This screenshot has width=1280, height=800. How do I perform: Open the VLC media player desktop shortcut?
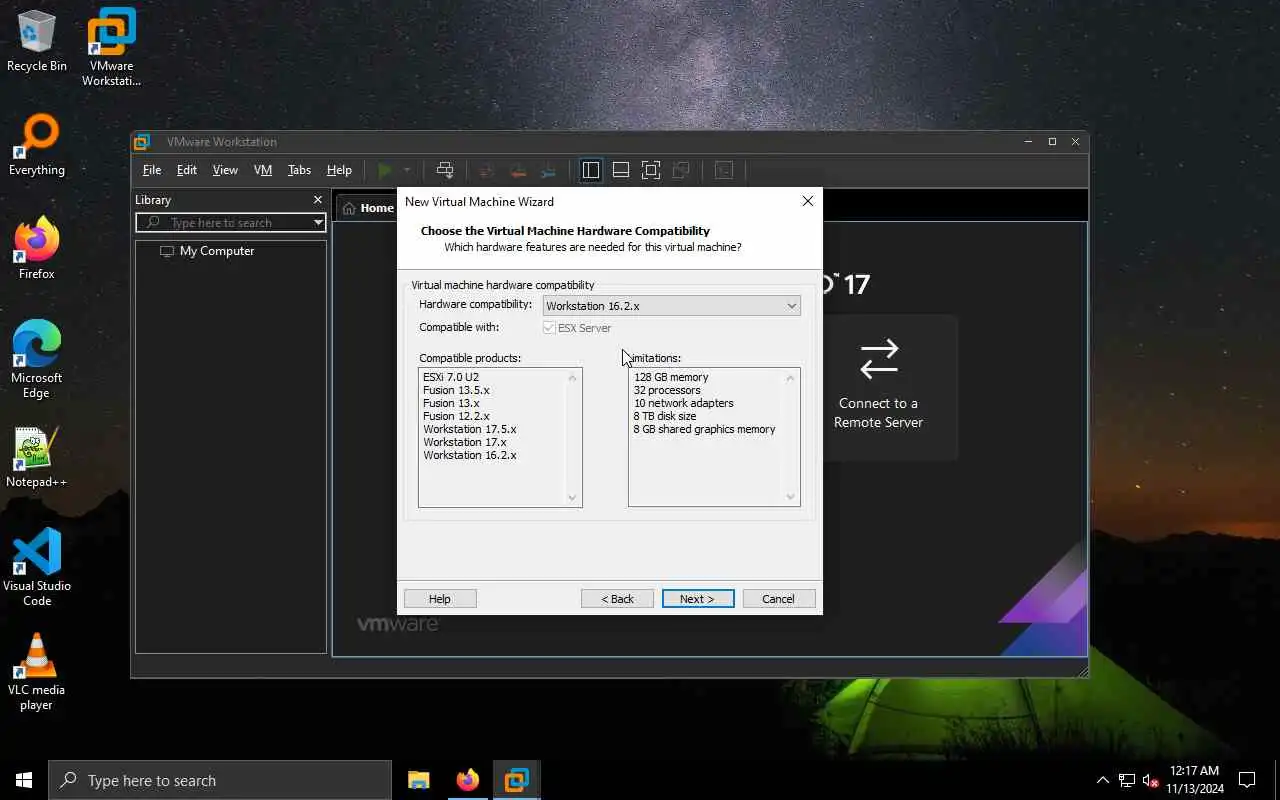click(x=37, y=671)
